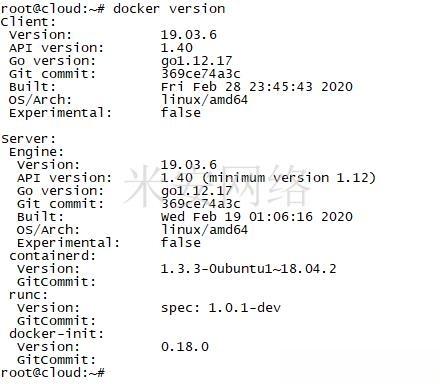The width and height of the screenshot is (440, 384).
Task: Click the Client API version 1.40
Action: coord(177,48)
